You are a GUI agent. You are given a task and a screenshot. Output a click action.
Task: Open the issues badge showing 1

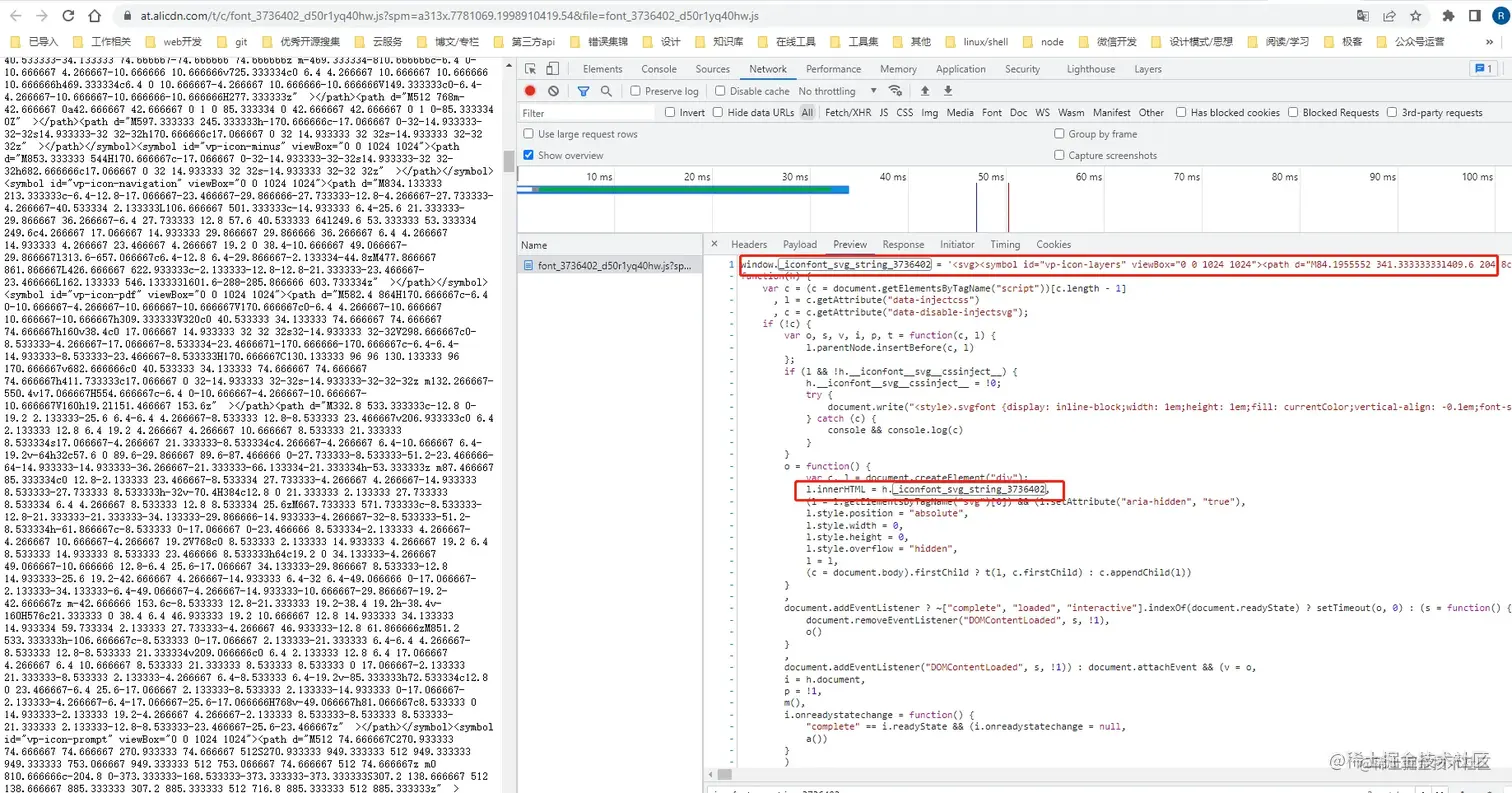[1482, 69]
